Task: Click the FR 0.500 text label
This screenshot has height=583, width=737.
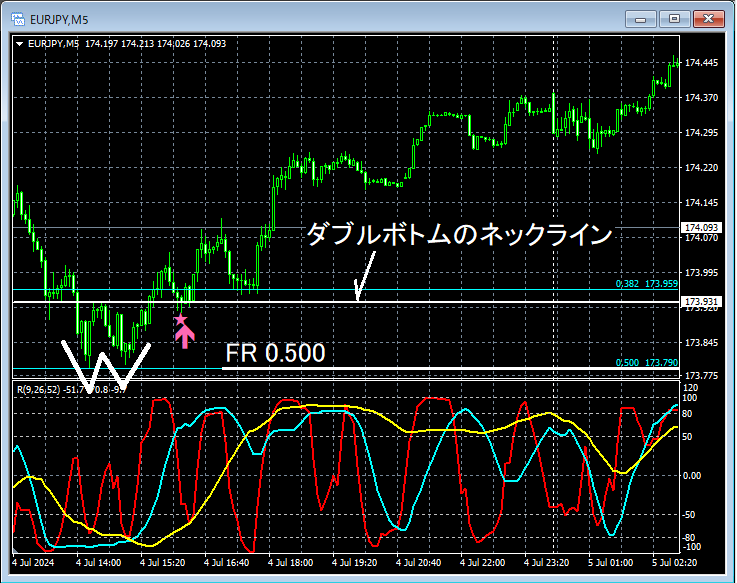Action: [275, 353]
